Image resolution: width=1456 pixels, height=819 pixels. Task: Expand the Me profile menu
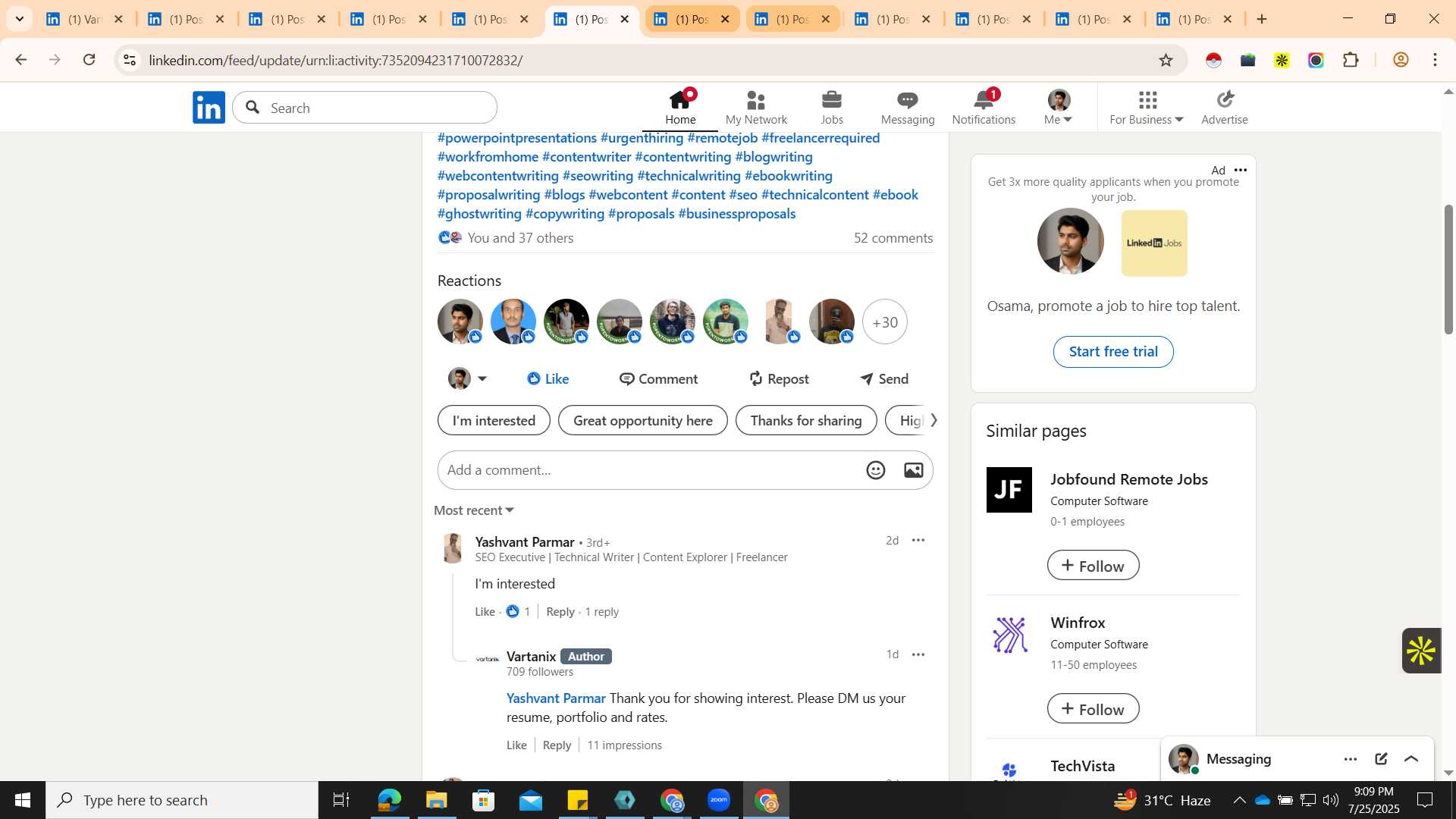pos(1059,107)
